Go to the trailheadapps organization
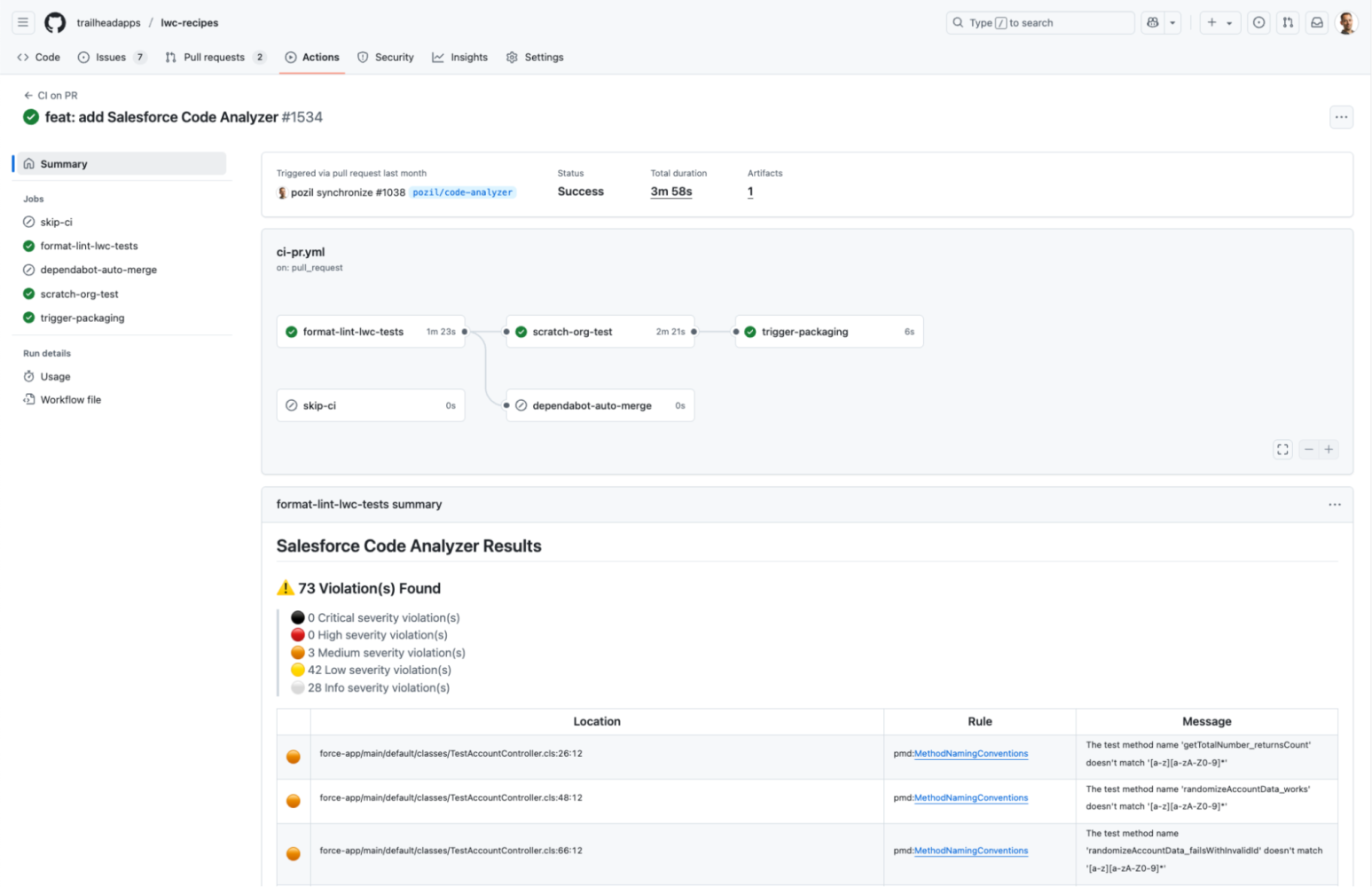 point(108,23)
